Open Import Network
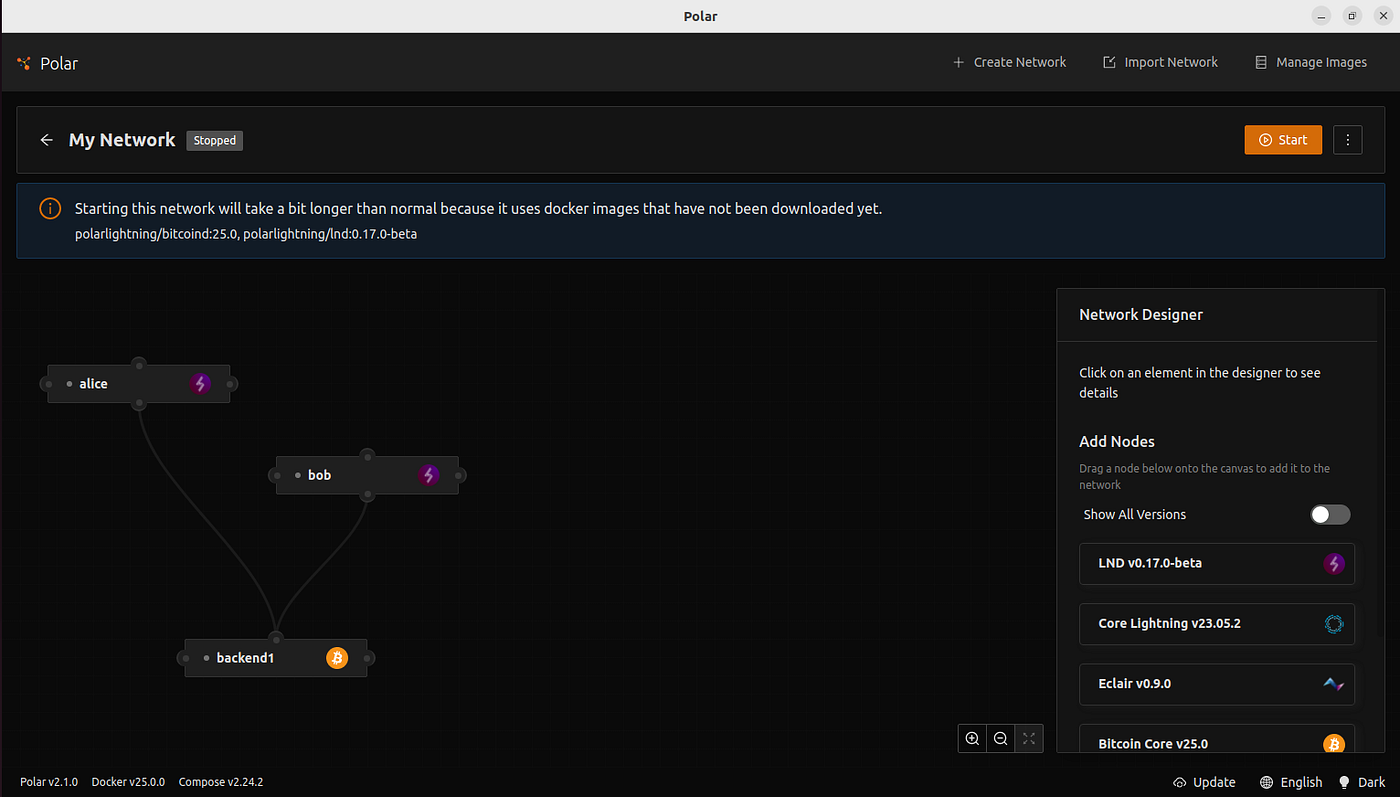This screenshot has width=1400, height=797. (1160, 62)
